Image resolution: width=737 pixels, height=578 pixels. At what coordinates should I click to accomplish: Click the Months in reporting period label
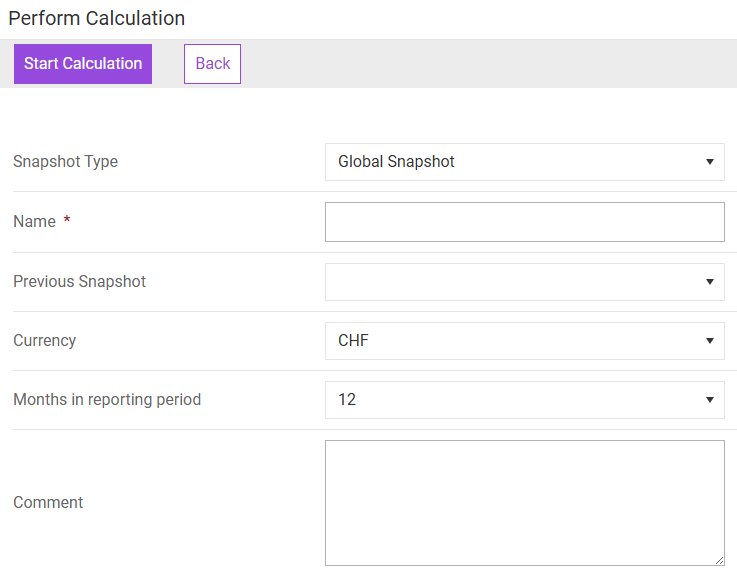click(107, 400)
